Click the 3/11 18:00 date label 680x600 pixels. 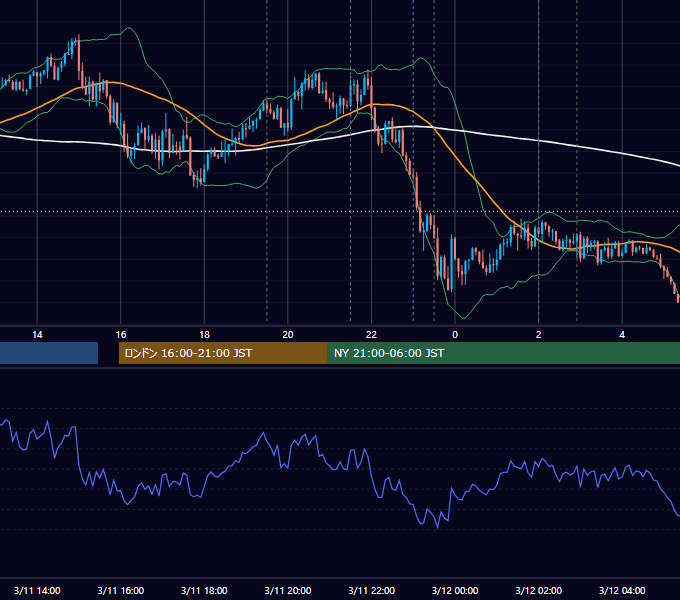204,590
